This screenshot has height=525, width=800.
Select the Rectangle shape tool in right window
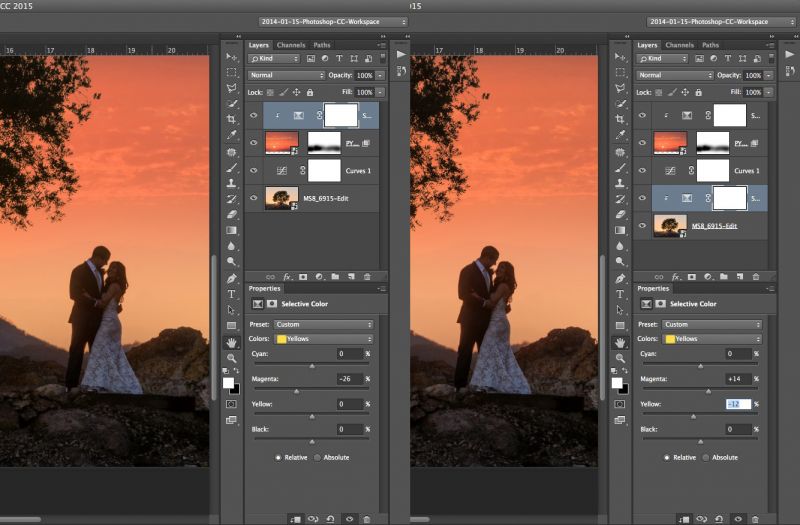(x=620, y=326)
